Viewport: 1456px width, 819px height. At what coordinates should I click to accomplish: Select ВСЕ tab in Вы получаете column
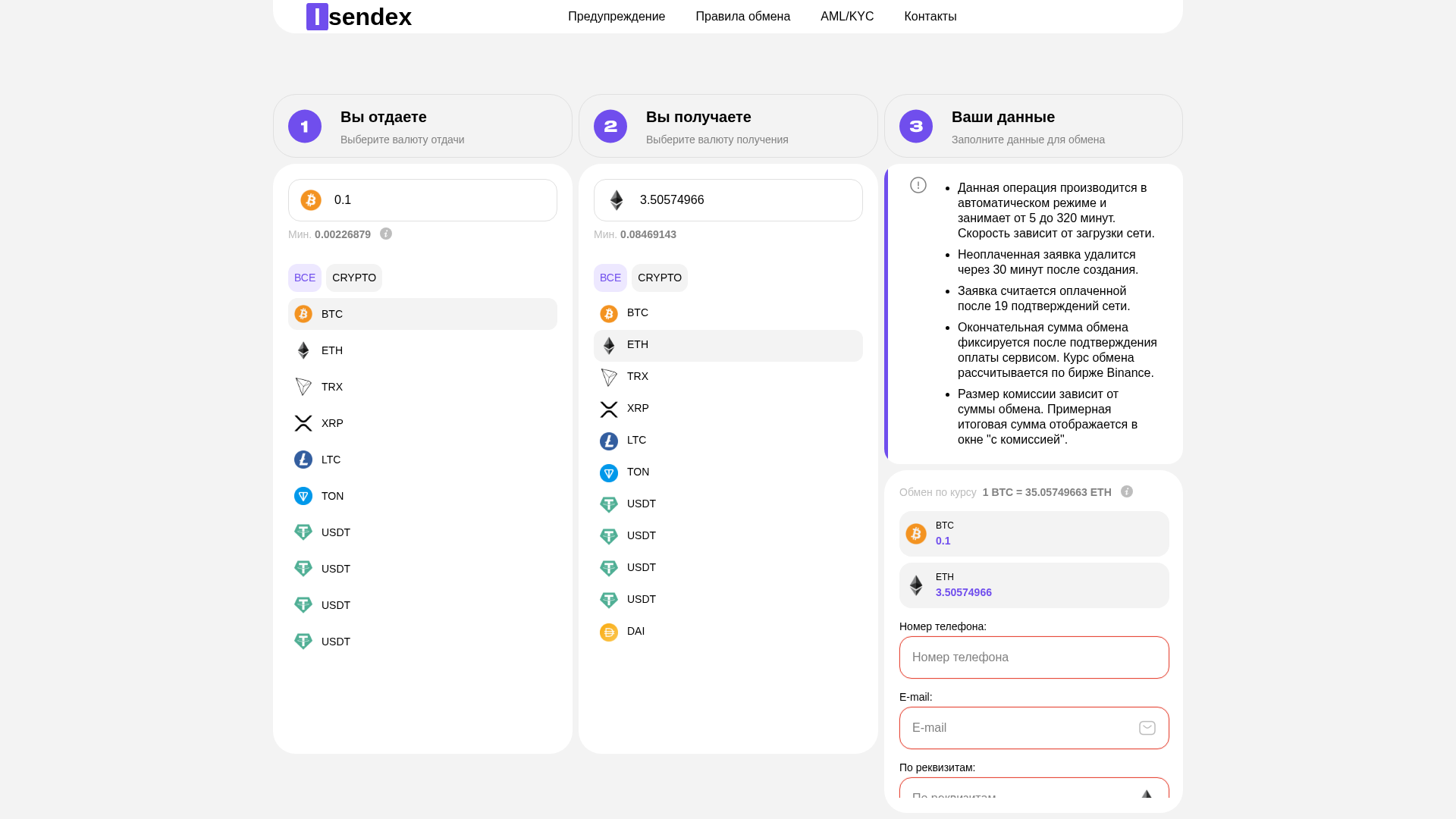point(610,278)
